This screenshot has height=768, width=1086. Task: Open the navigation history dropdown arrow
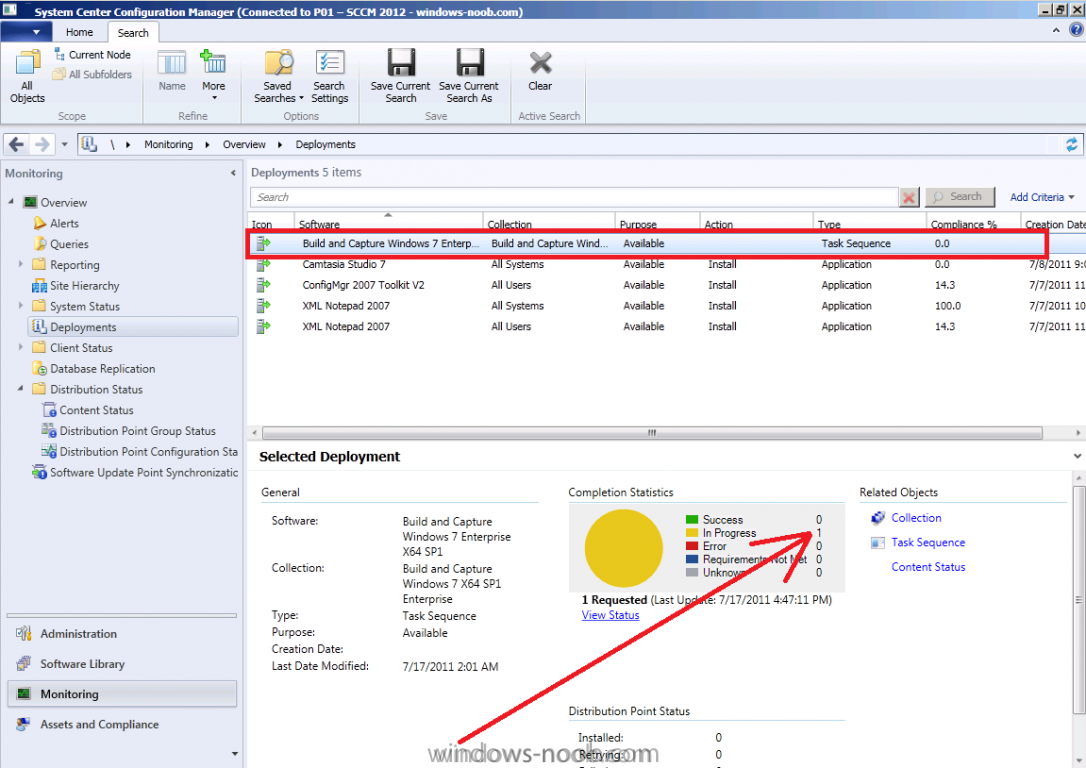(x=64, y=144)
